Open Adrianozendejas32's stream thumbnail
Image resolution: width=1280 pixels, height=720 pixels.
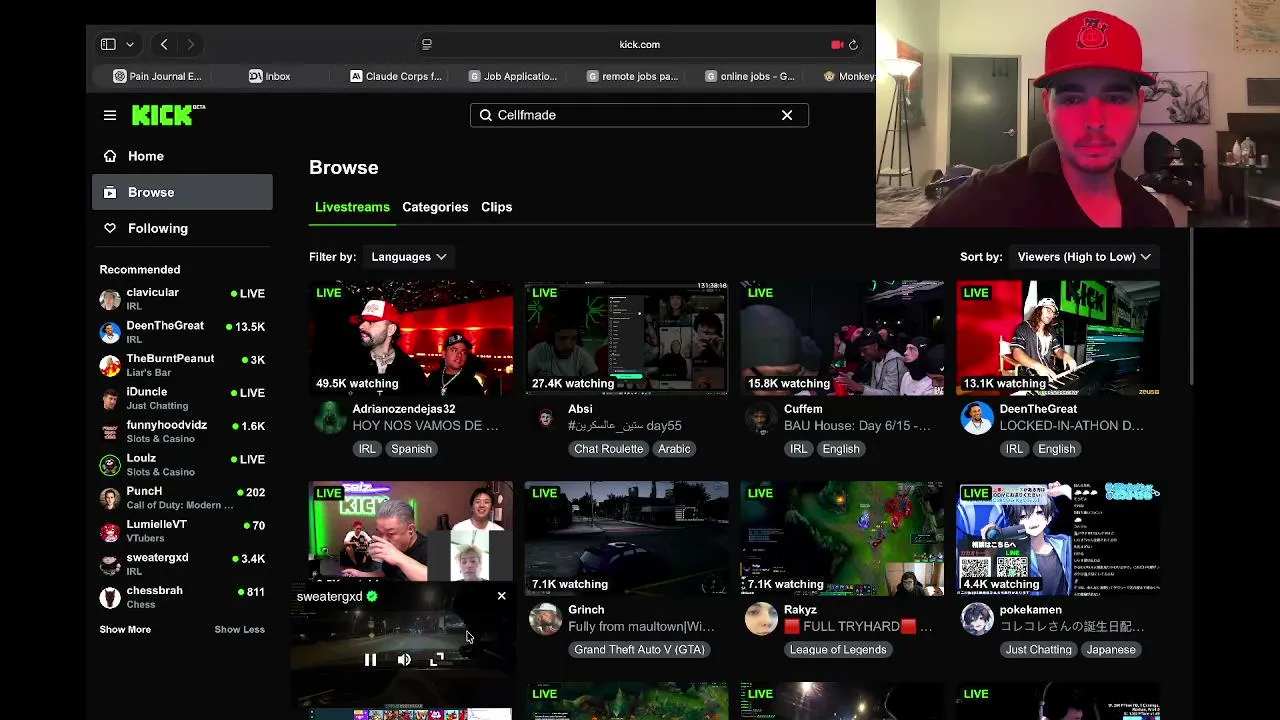pyautogui.click(x=410, y=338)
